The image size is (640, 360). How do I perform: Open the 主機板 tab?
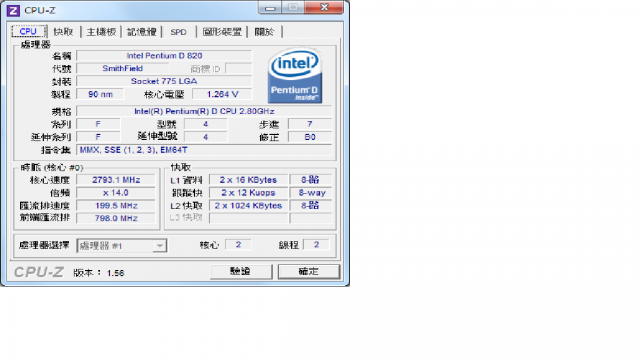[x=102, y=31]
